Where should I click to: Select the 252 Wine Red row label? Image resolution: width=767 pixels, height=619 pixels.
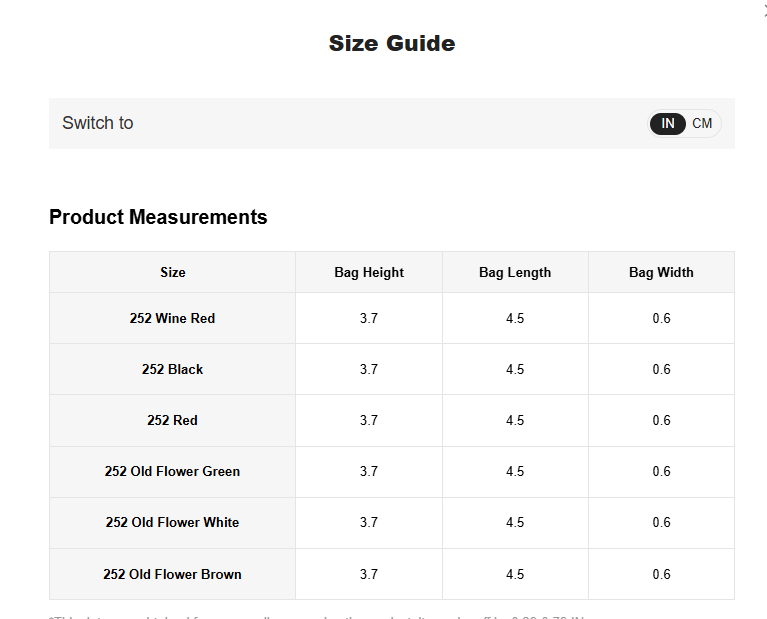tap(172, 319)
